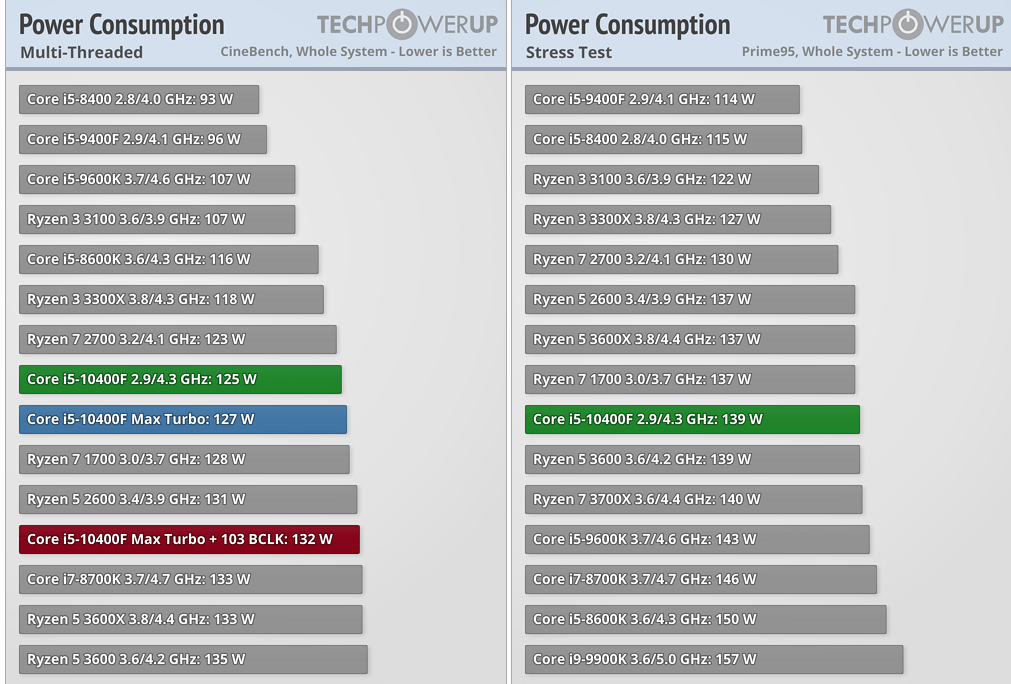Viewport: 1011px width, 684px height.
Task: Click the CineBench Whole System caption text
Action: tap(358, 51)
